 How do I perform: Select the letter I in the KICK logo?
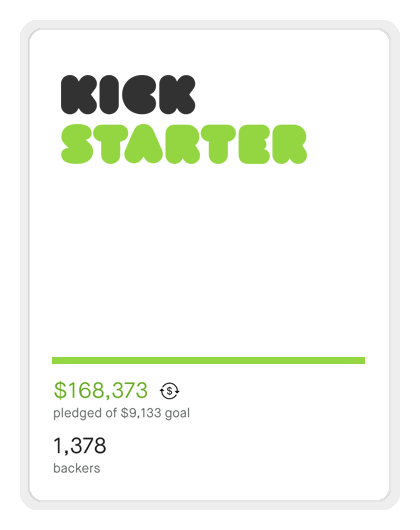tap(109, 95)
